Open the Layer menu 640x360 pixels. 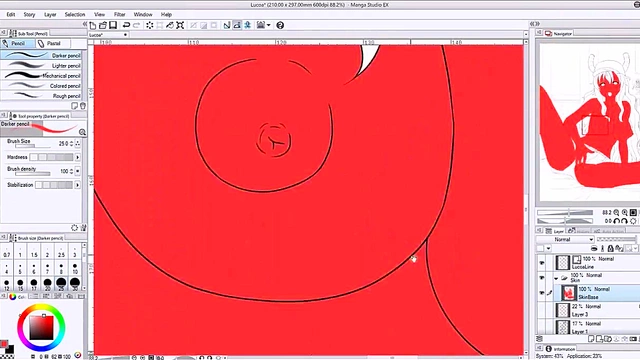tap(50, 14)
